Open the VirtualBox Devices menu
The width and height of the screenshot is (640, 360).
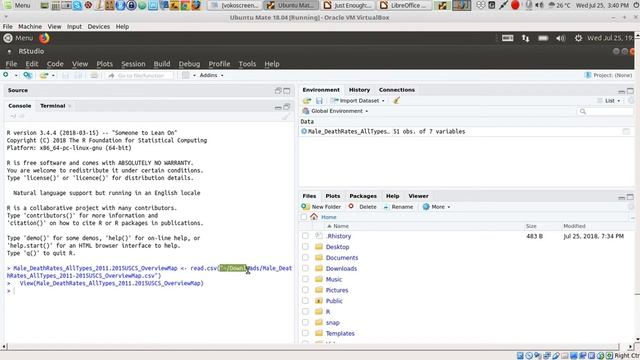98,27
